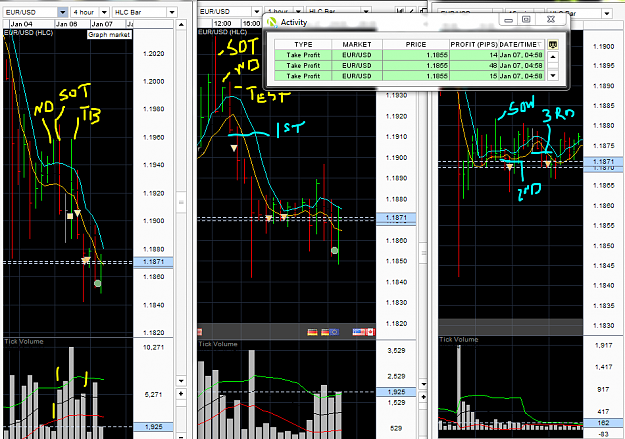Click the Jan 07 date header
This screenshot has width=625, height=439.
pyautogui.click(x=102, y=24)
